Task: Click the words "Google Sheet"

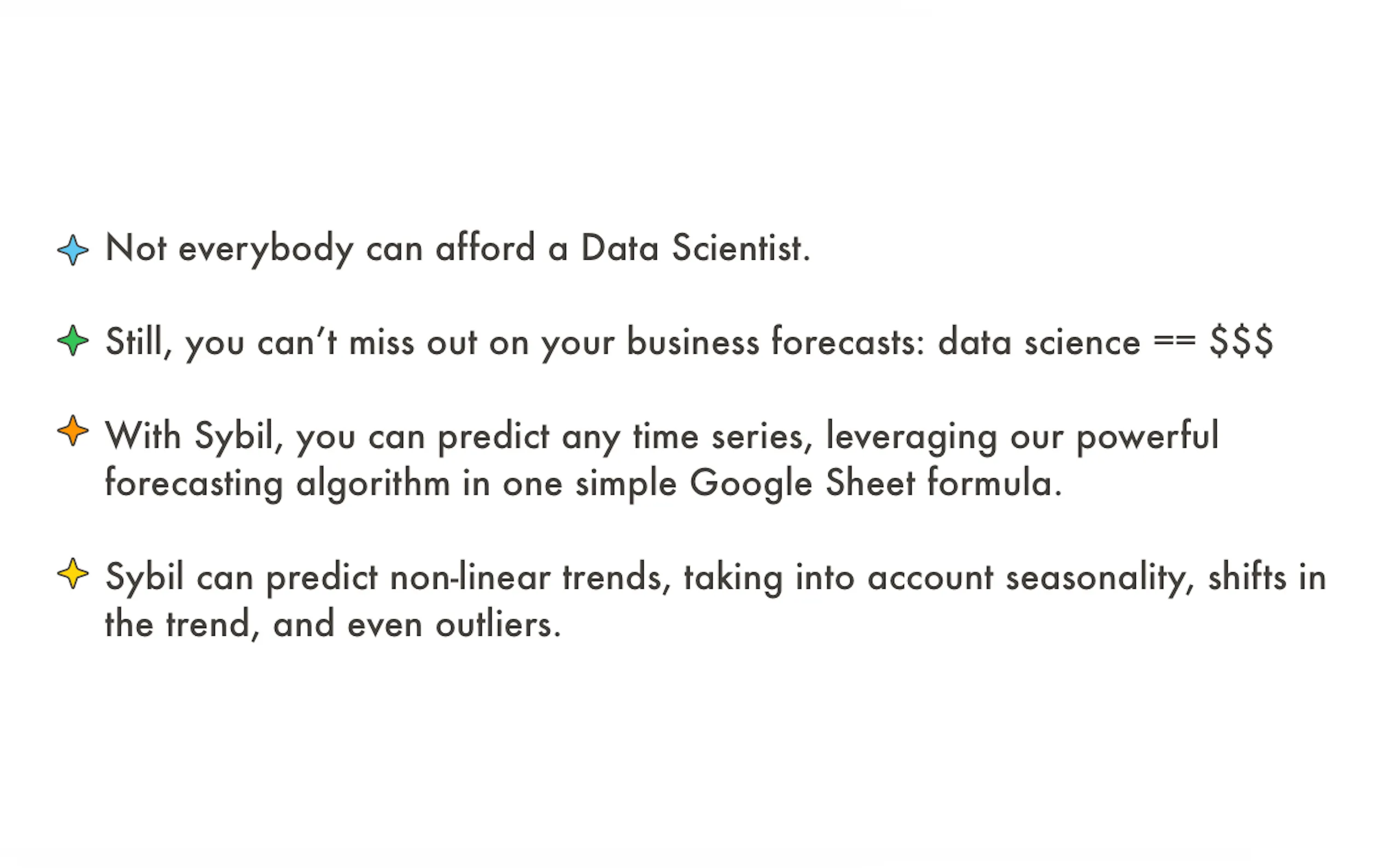Action: (x=802, y=483)
